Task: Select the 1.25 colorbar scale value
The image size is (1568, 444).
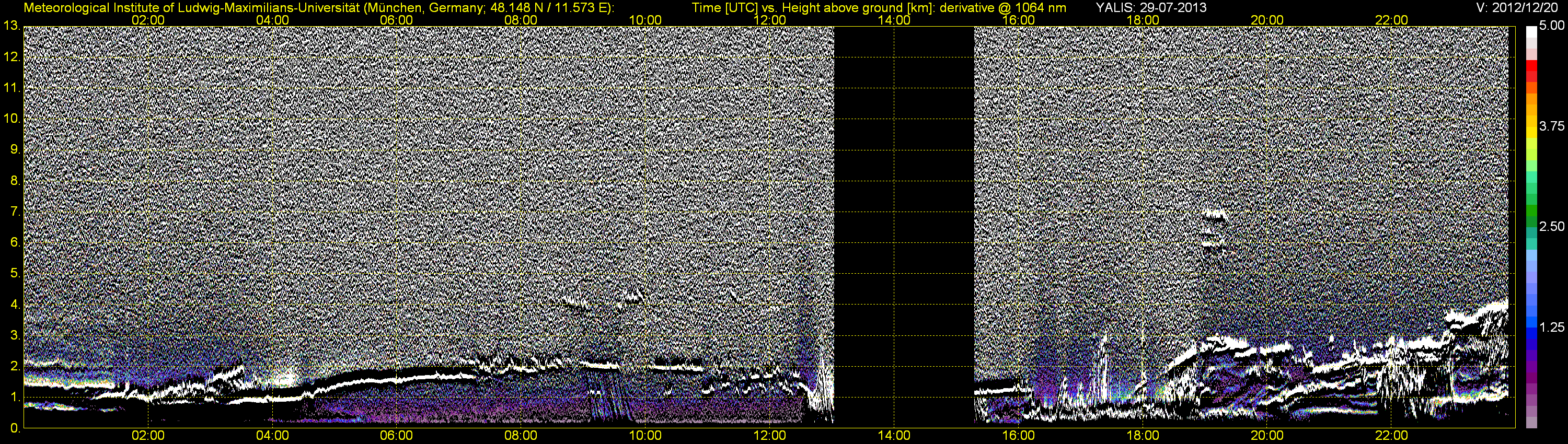Action: [x=1551, y=327]
